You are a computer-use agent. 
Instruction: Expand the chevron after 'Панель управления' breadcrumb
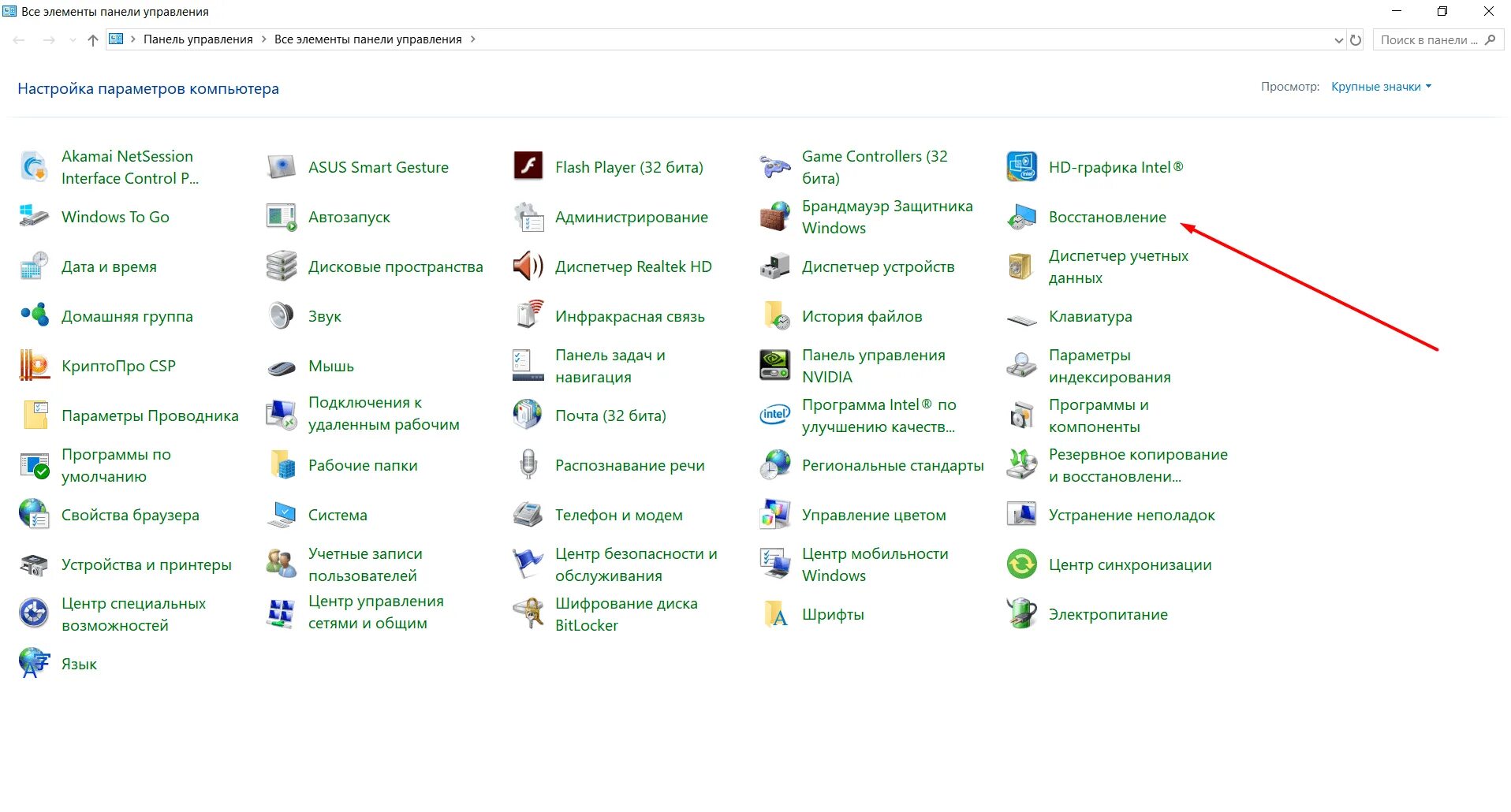click(x=263, y=39)
